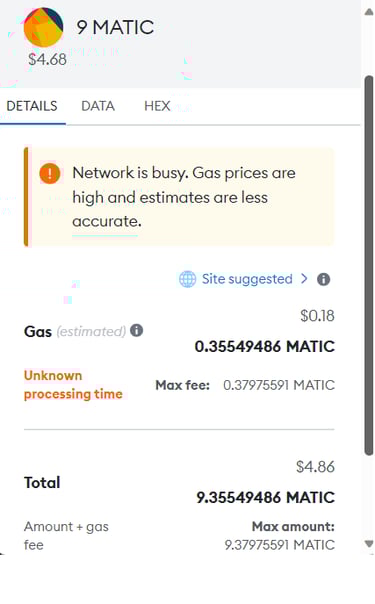This screenshot has width=375, height=604.
Task: Click info icon next to Site suggested
Action: [323, 279]
